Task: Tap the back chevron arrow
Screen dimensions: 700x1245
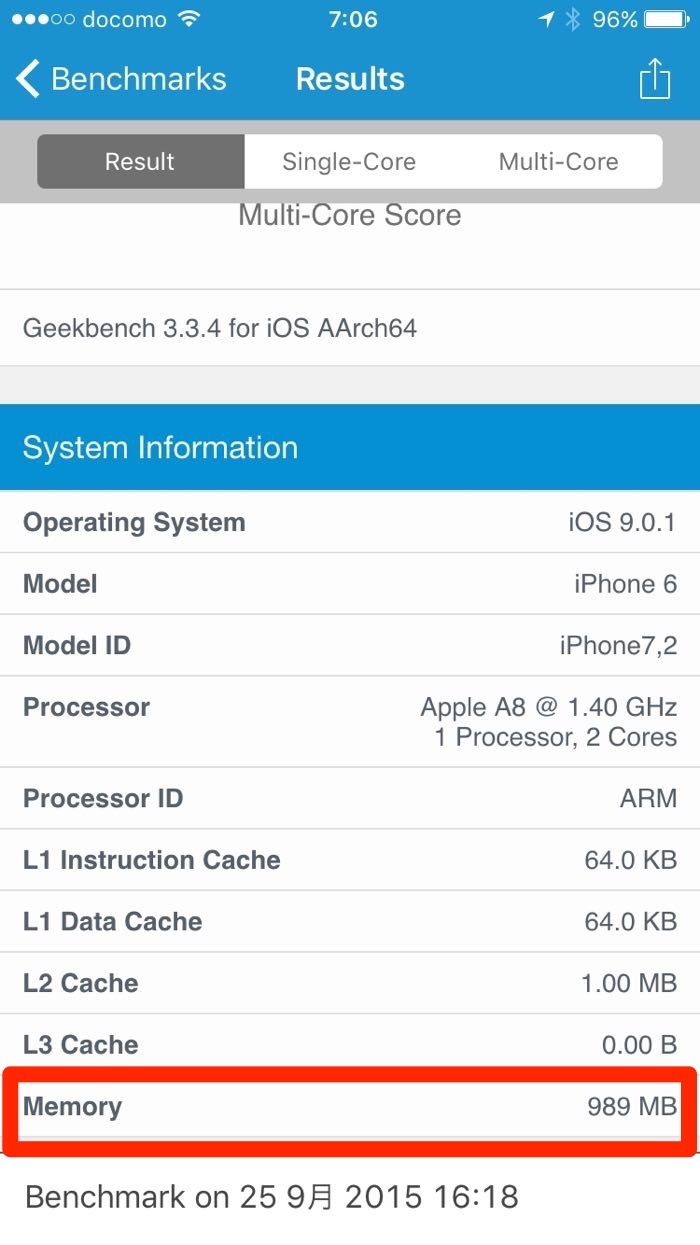Action: pos(28,79)
